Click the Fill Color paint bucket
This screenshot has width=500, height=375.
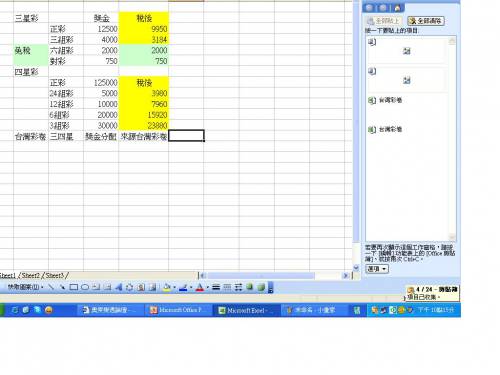coord(167,287)
